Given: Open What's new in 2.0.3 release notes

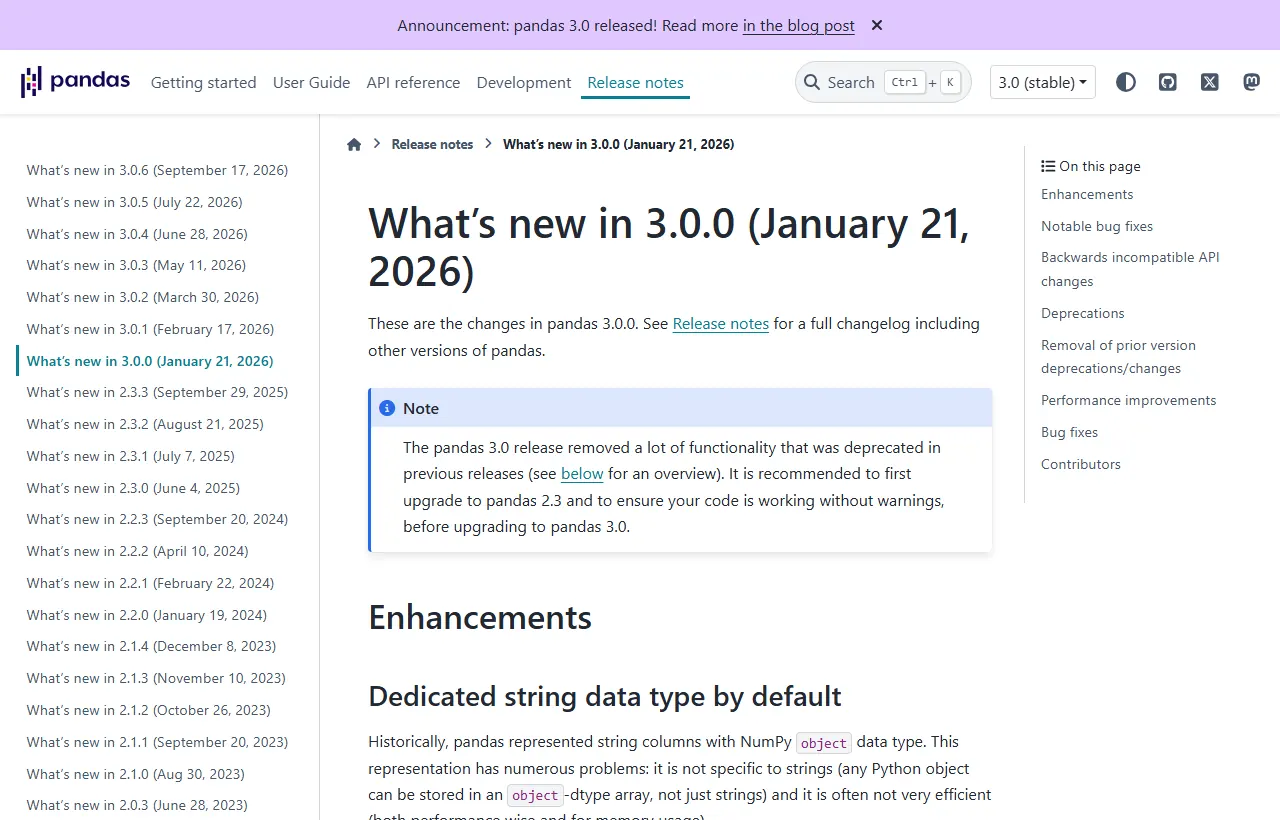Looking at the screenshot, I should (138, 805).
